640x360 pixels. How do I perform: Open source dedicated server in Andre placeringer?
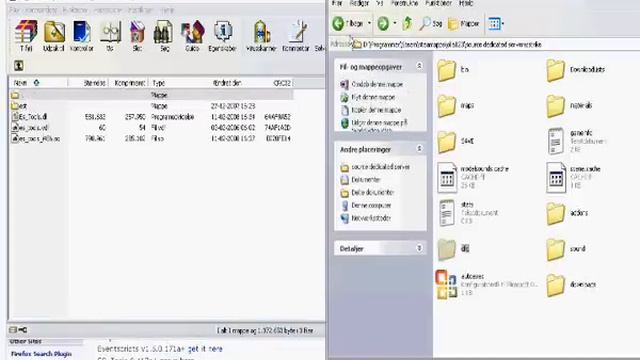point(375,167)
